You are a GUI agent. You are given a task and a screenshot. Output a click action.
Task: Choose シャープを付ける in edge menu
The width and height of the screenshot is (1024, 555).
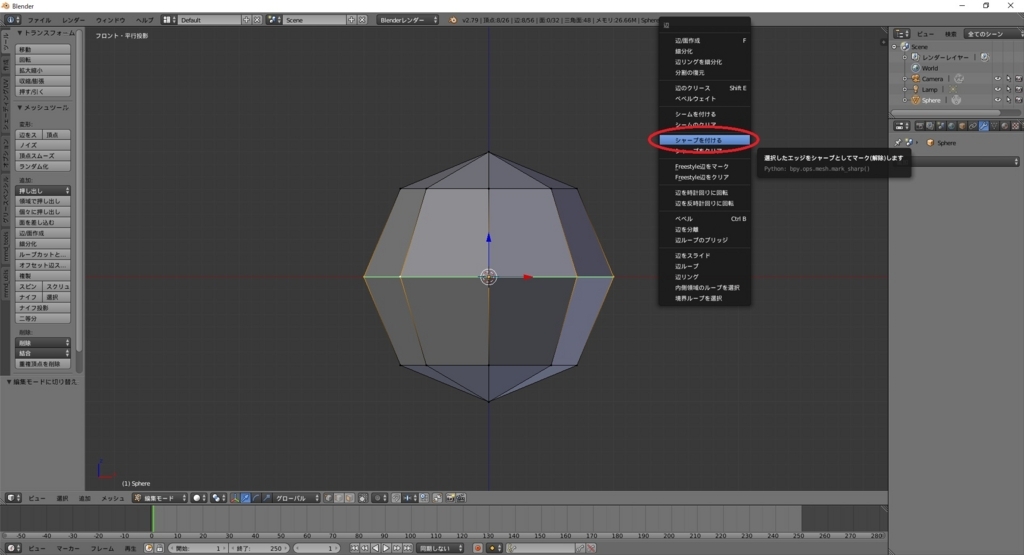click(704, 140)
